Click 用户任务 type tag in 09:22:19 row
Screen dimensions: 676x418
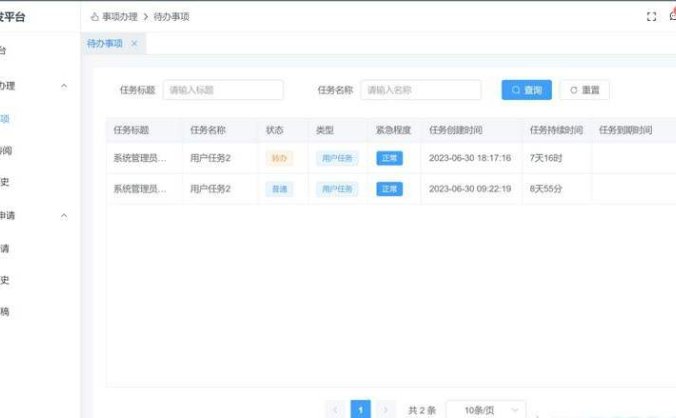(337, 189)
